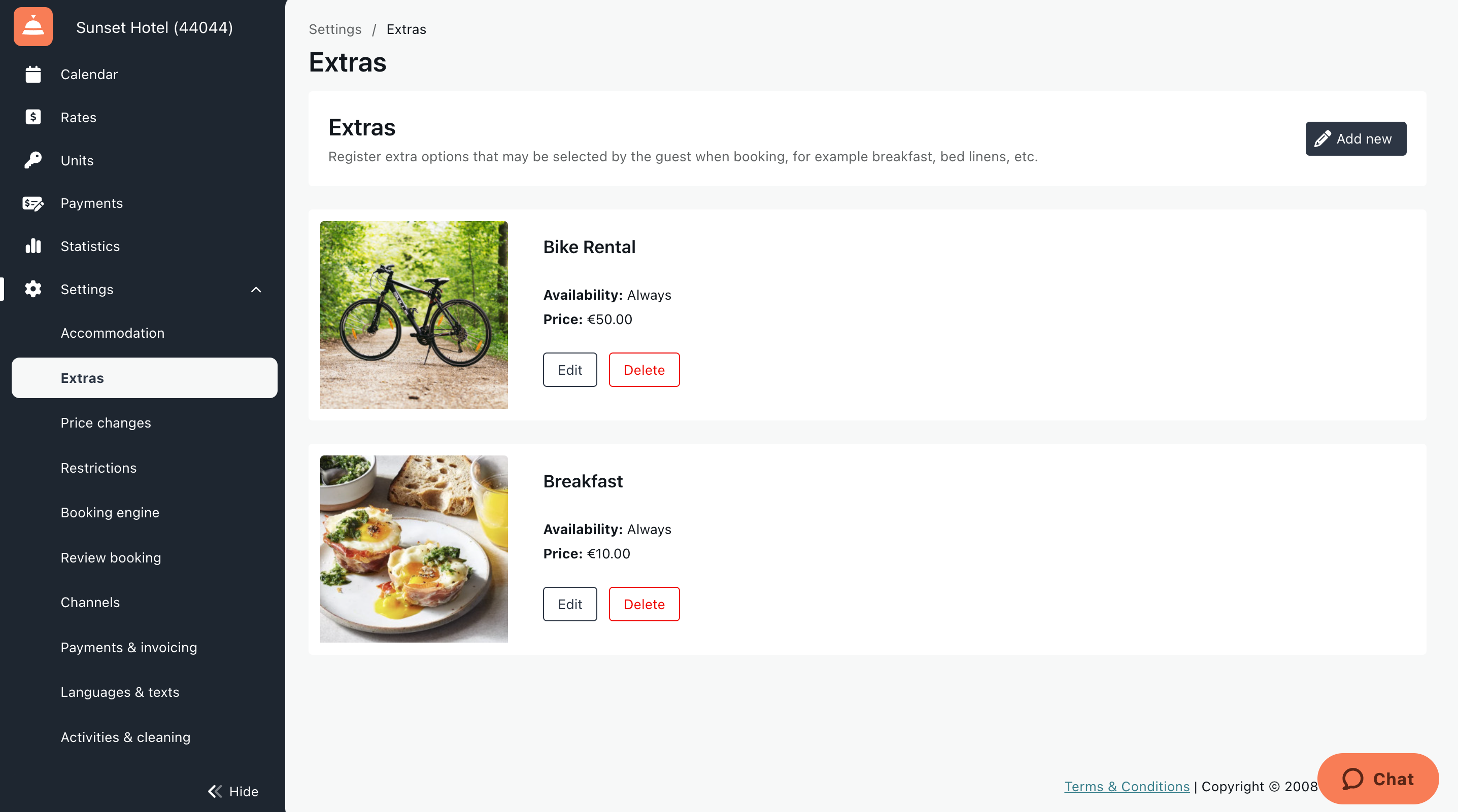
Task: Open the Booking engine settings
Action: [x=110, y=513]
